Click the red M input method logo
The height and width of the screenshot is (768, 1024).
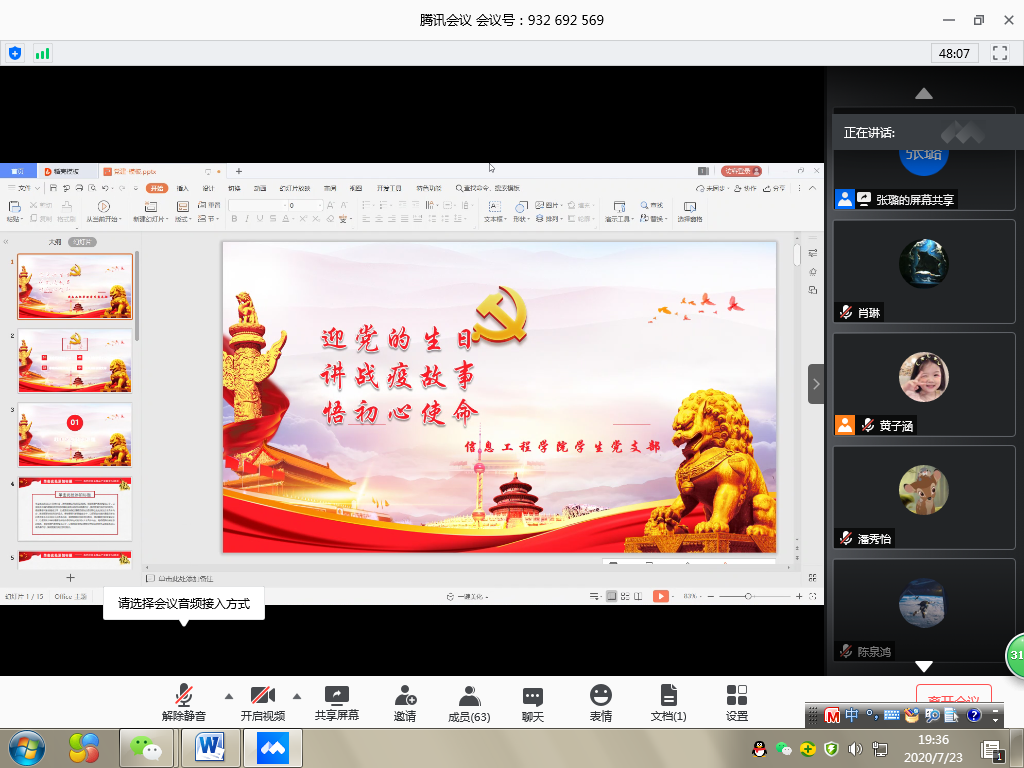[832, 715]
